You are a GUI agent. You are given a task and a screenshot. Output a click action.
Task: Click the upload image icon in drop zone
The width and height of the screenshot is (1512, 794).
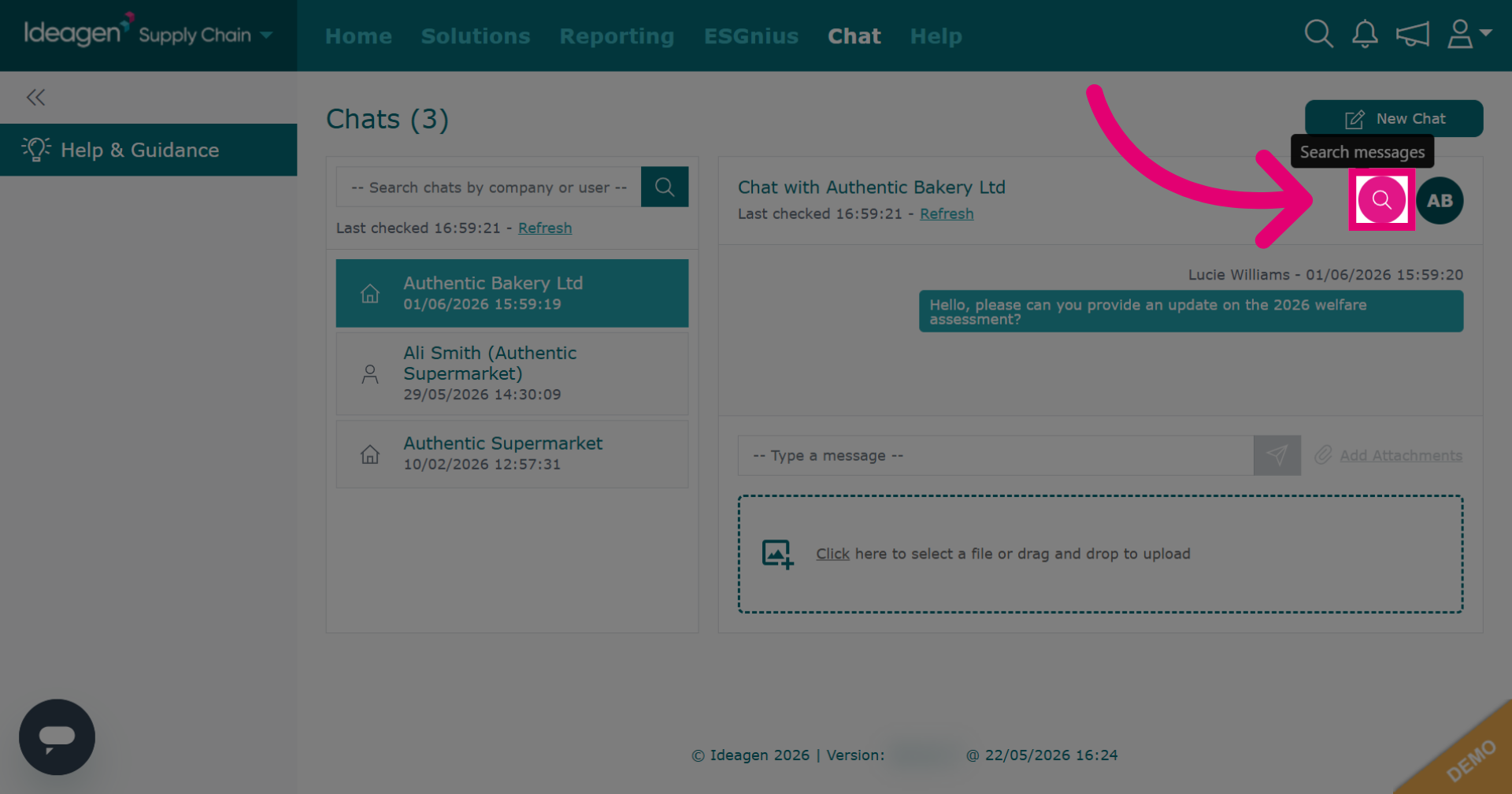[x=777, y=554]
